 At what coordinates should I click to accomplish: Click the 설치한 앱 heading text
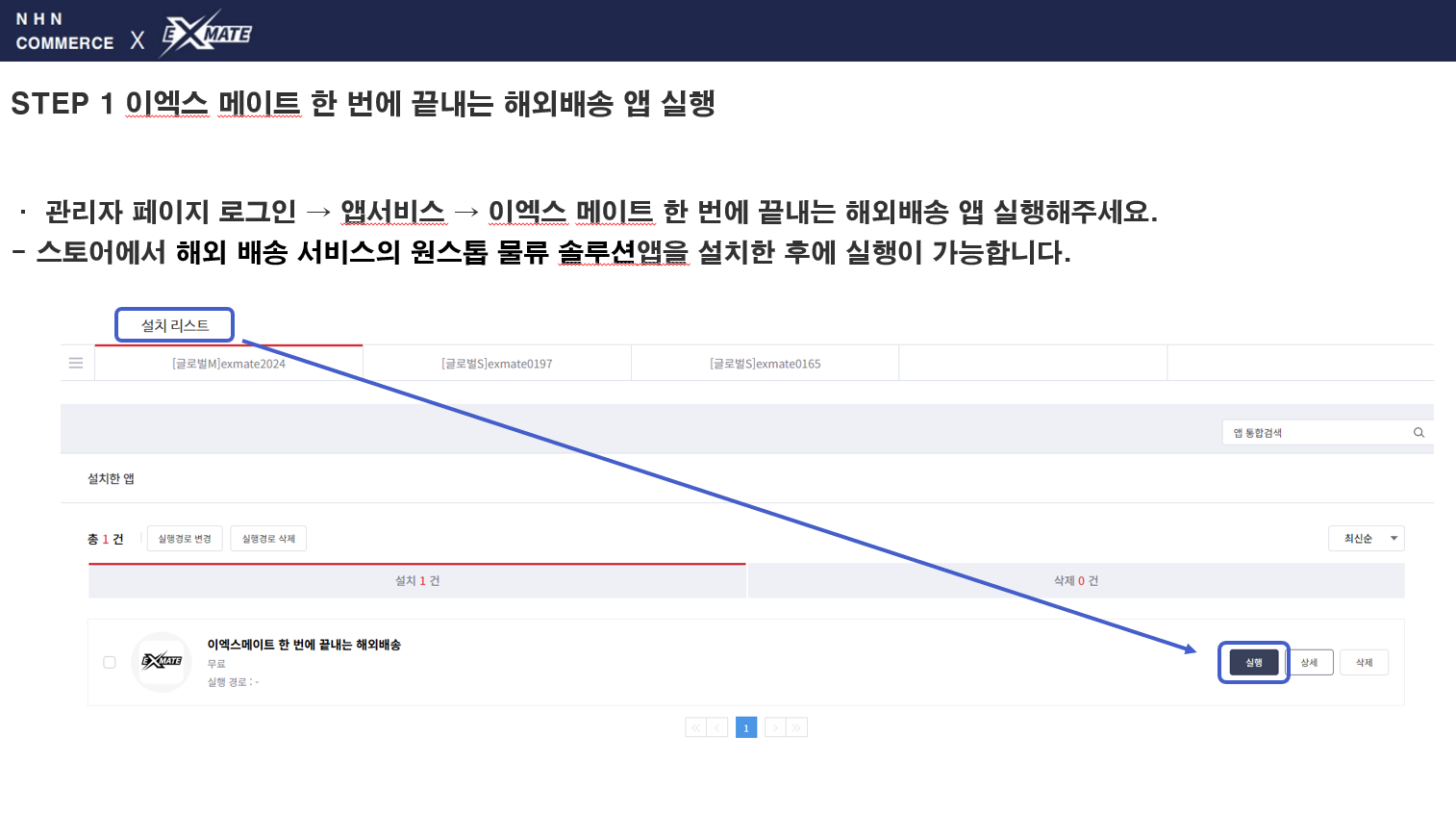click(111, 479)
